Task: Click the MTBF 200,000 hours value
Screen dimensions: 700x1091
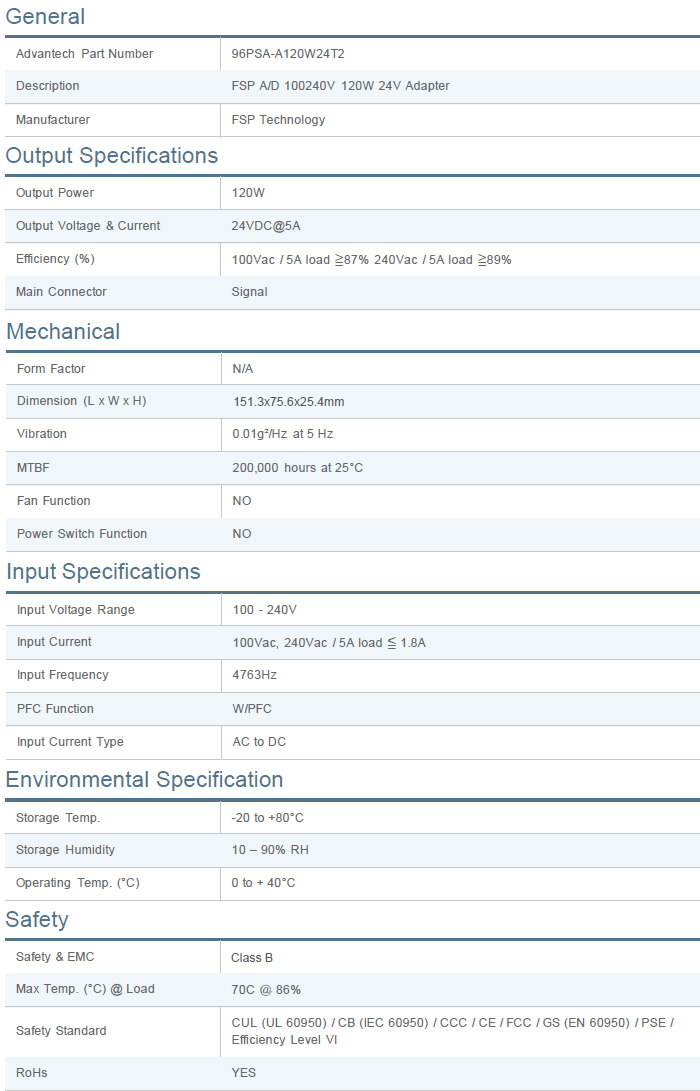Action: point(297,468)
